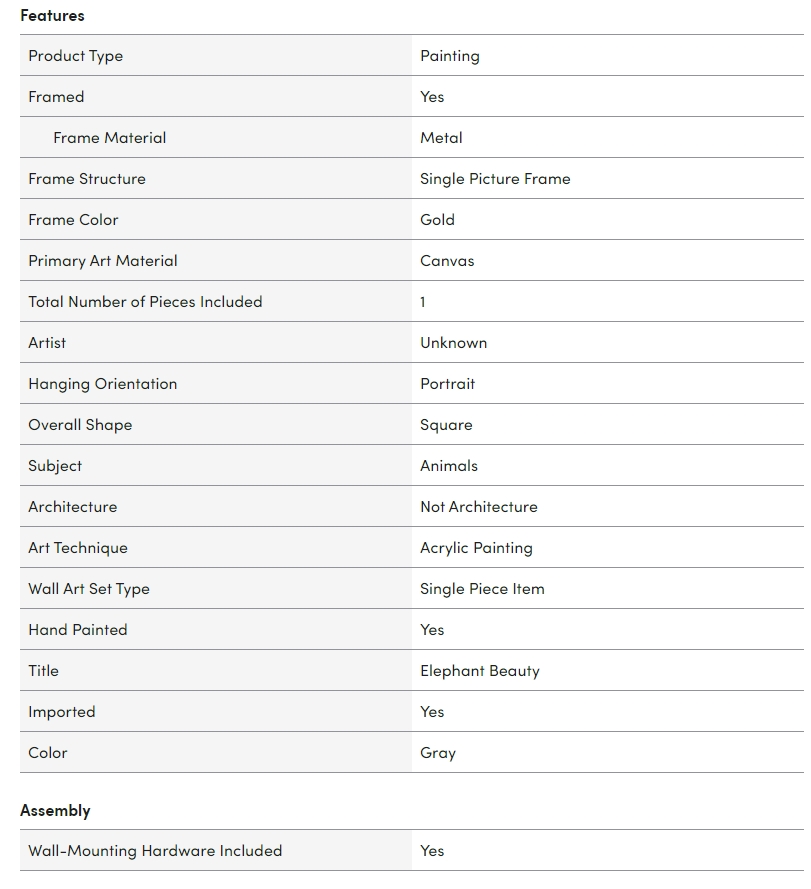Click the Gray color value

click(438, 753)
